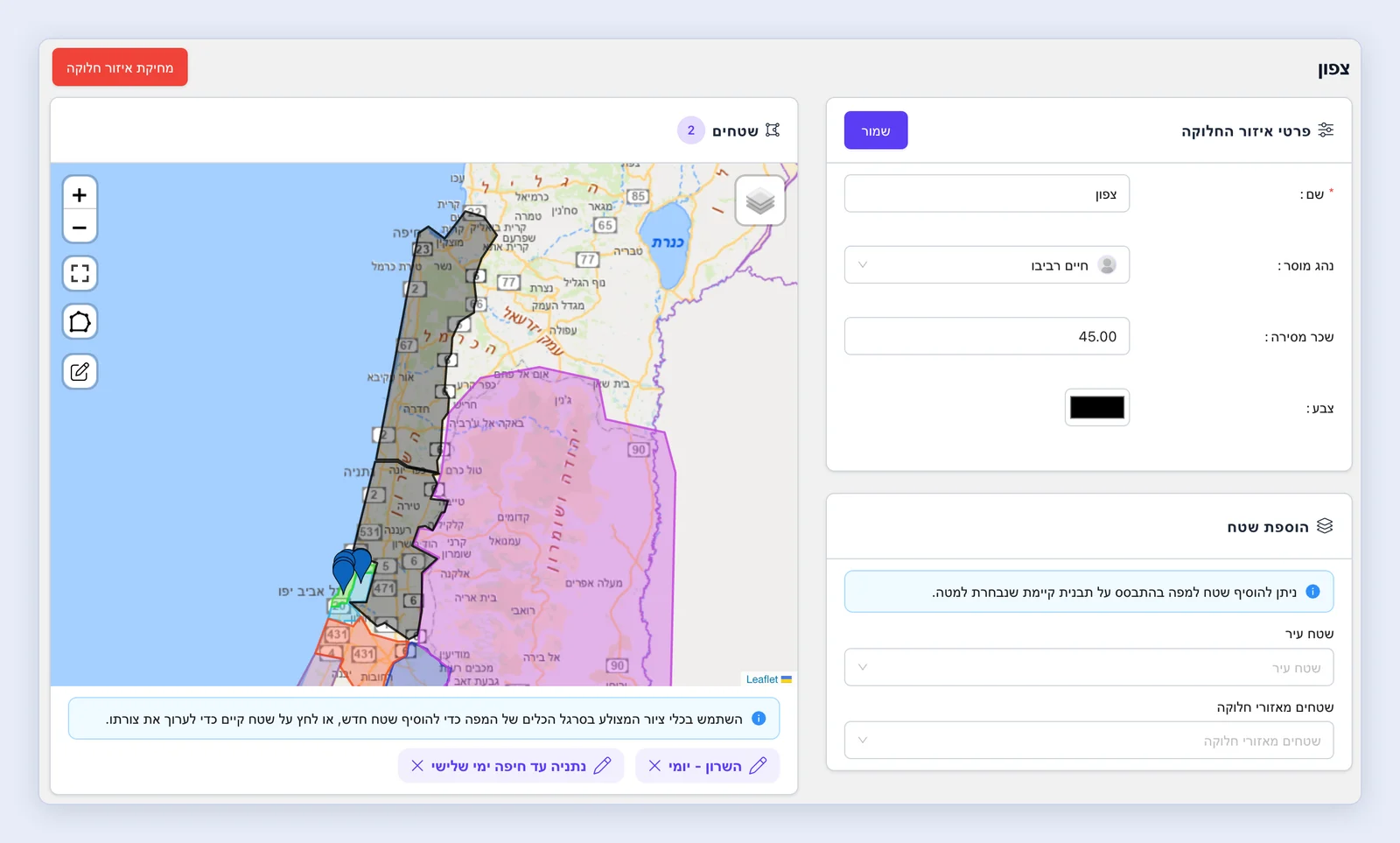Viewport: 1400px width, 843px height.
Task: Click info icon in add-area hint banner
Action: point(1312,592)
